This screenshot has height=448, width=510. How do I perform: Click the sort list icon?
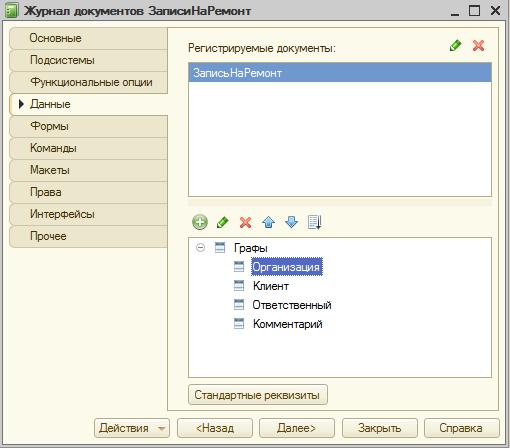coord(314,222)
